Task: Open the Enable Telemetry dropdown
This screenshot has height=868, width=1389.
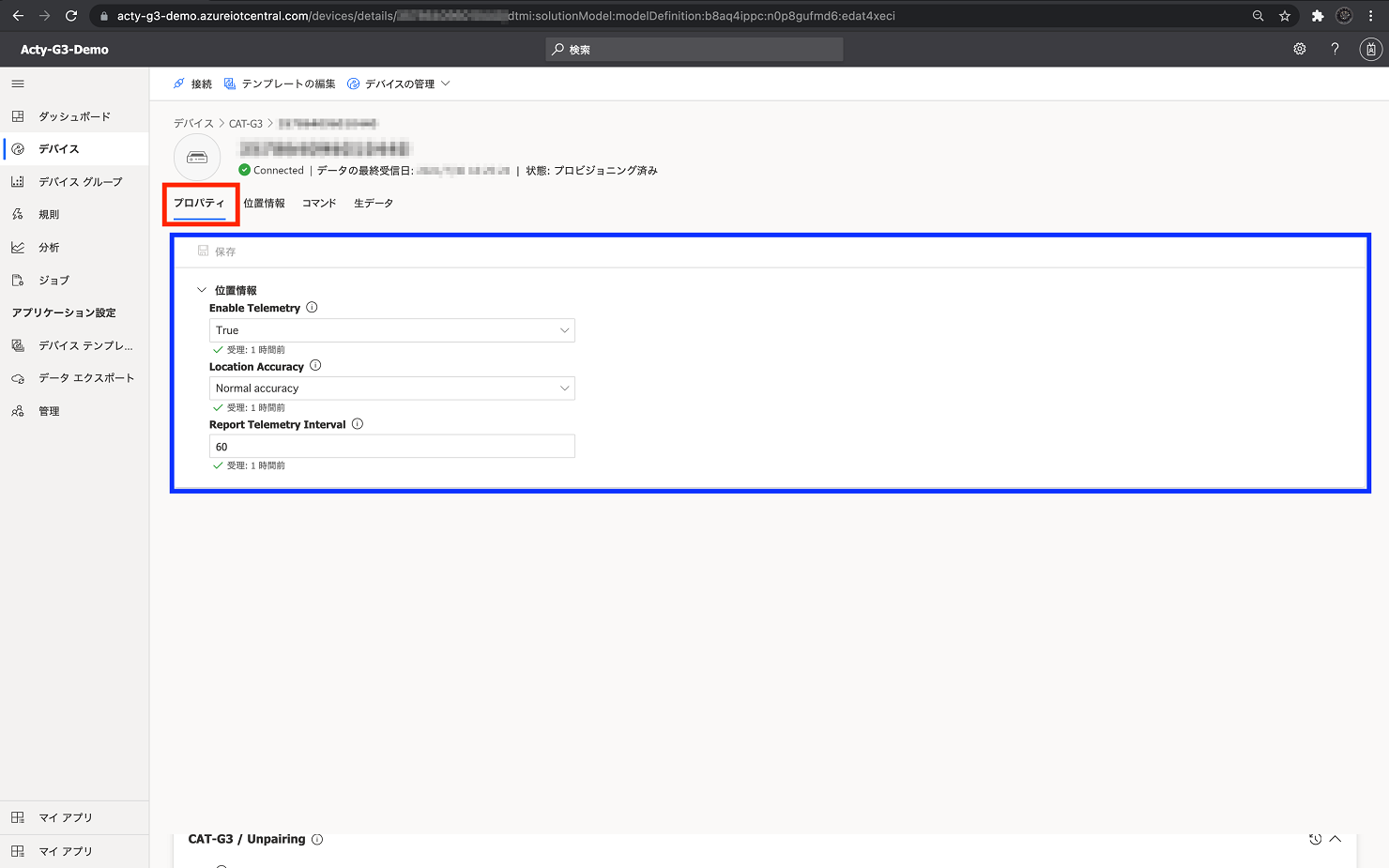Action: coord(391,330)
